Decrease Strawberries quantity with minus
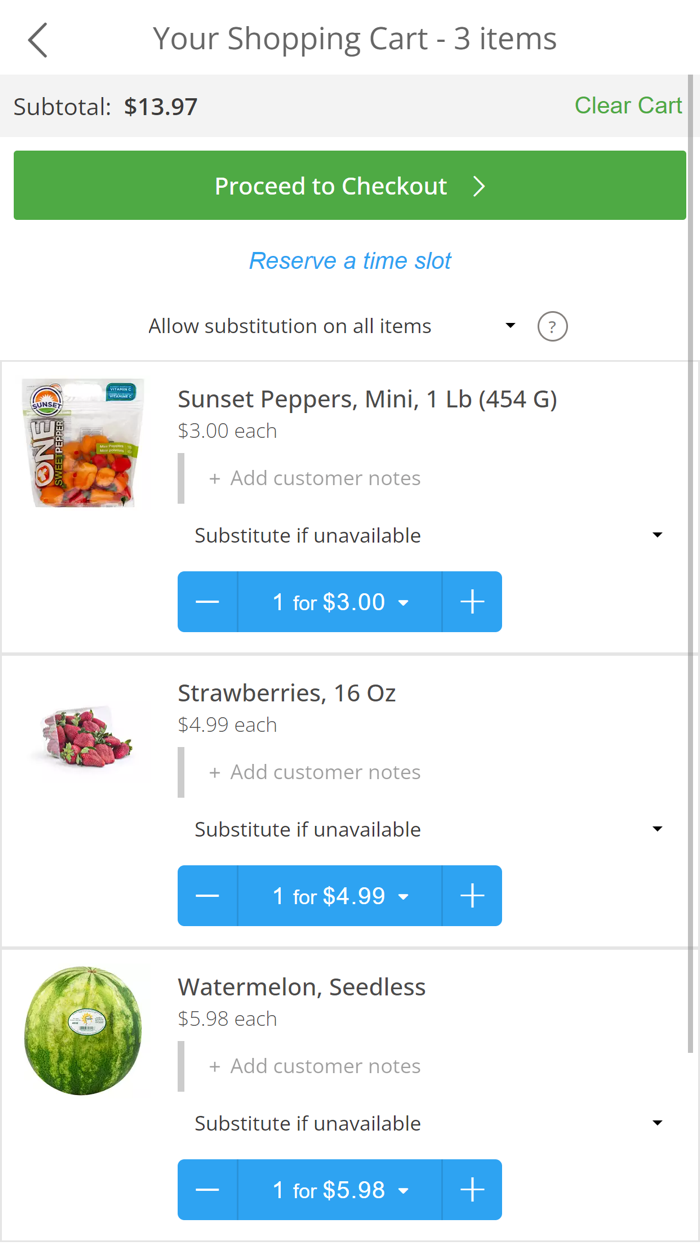Viewport: 700px width, 1244px height. 208,896
